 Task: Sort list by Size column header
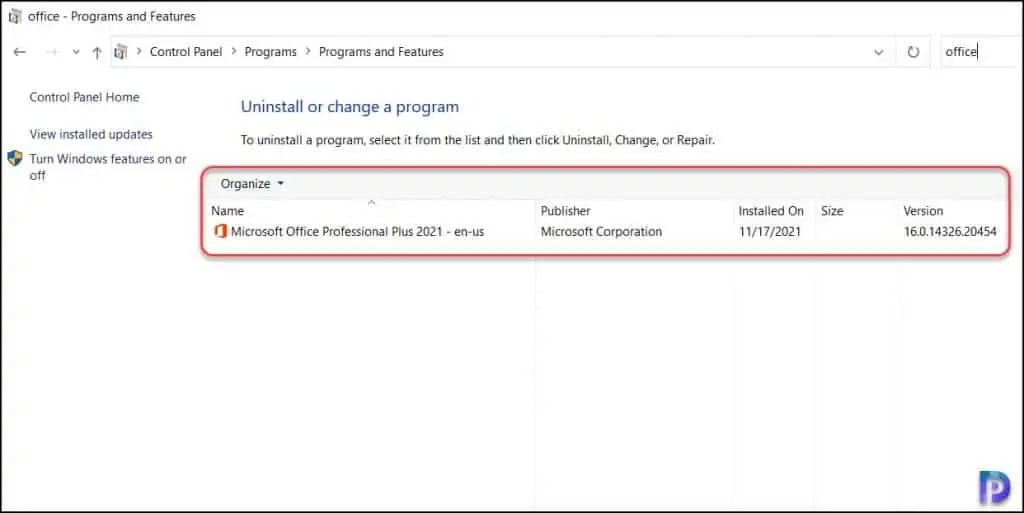pos(832,211)
